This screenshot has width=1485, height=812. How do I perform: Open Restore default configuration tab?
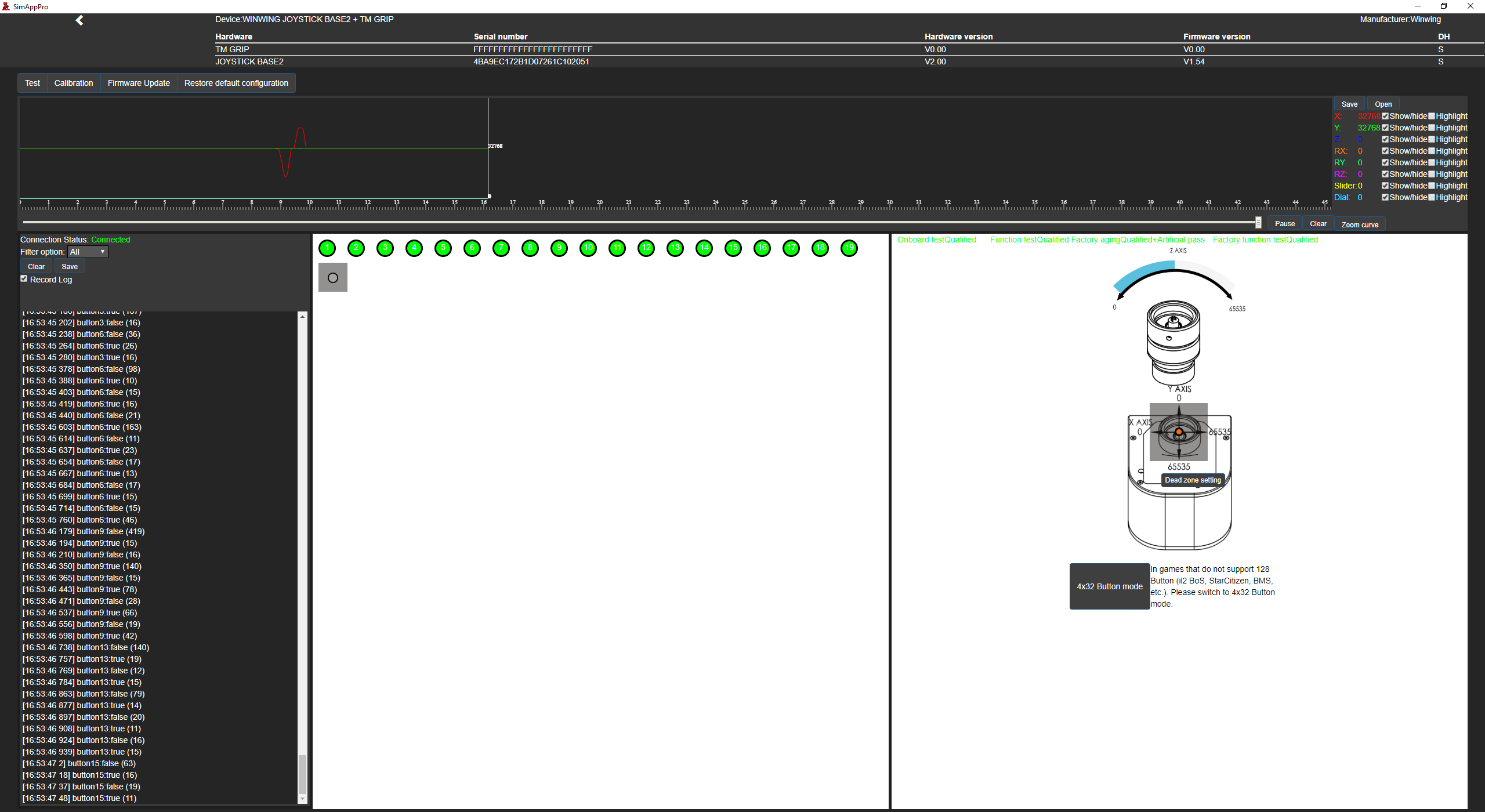236,83
